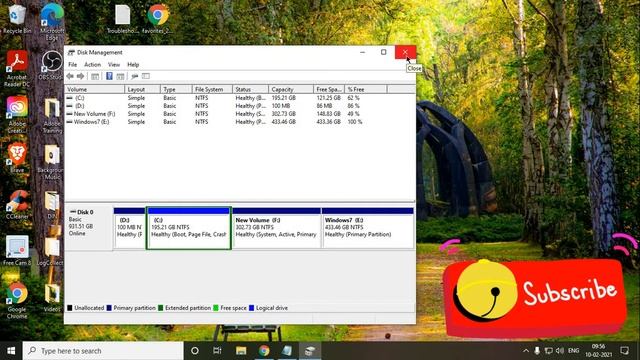Select the (D:) 100 MB partition block
This screenshot has width=640, height=360.
pyautogui.click(x=129, y=228)
